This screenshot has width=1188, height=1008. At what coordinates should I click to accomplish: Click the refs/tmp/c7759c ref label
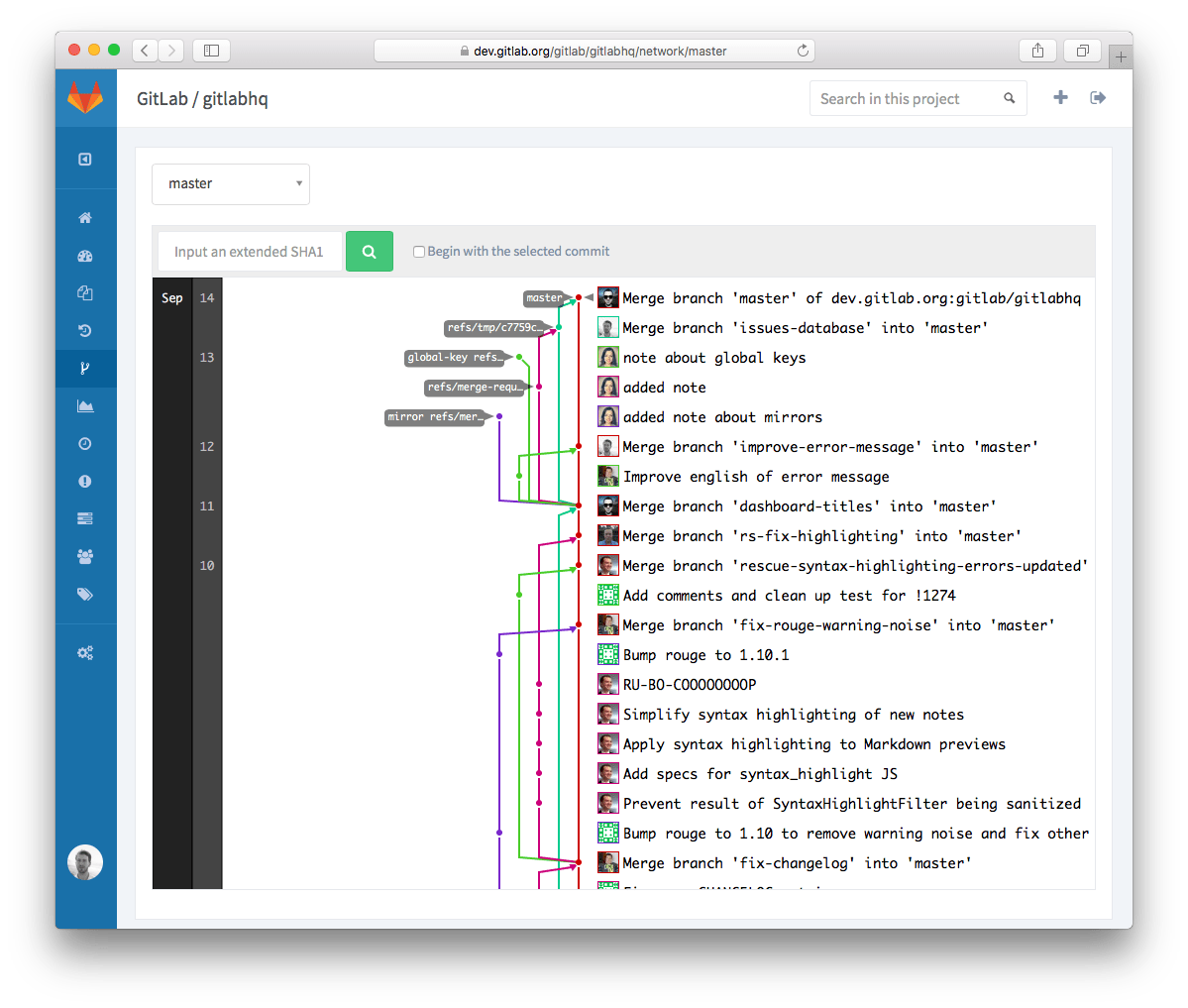[496, 327]
